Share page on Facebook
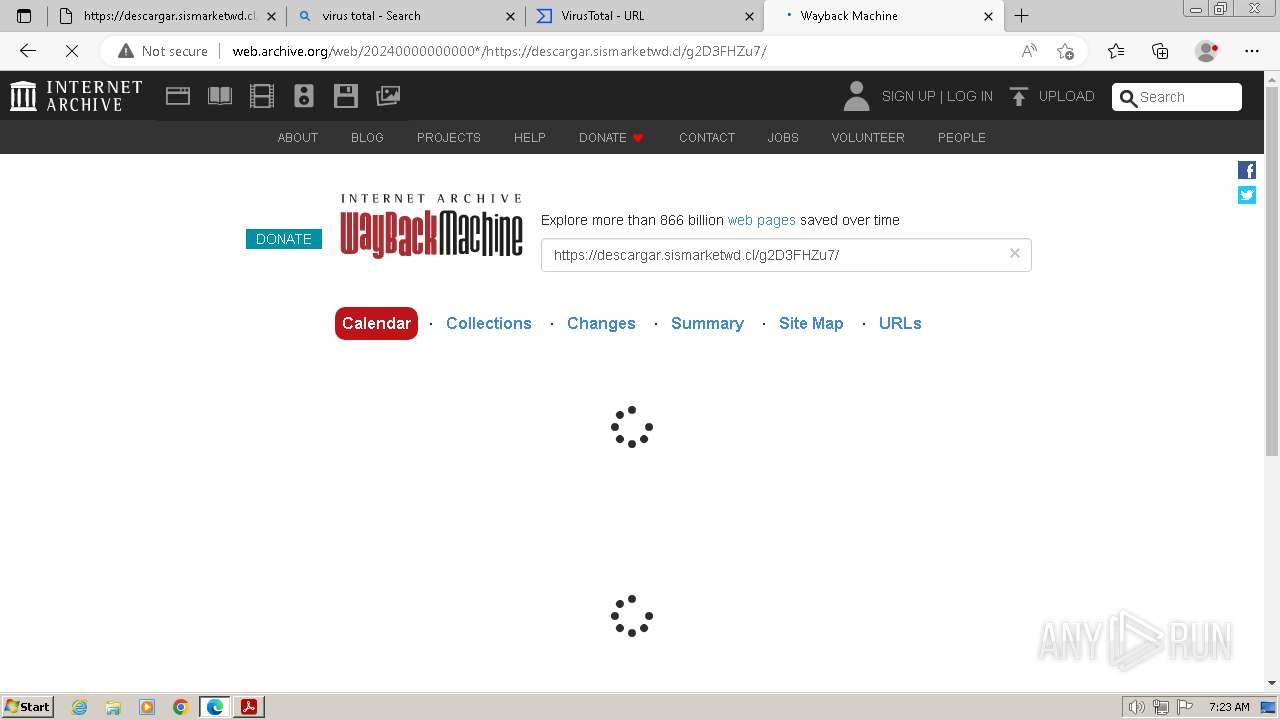 1247,170
